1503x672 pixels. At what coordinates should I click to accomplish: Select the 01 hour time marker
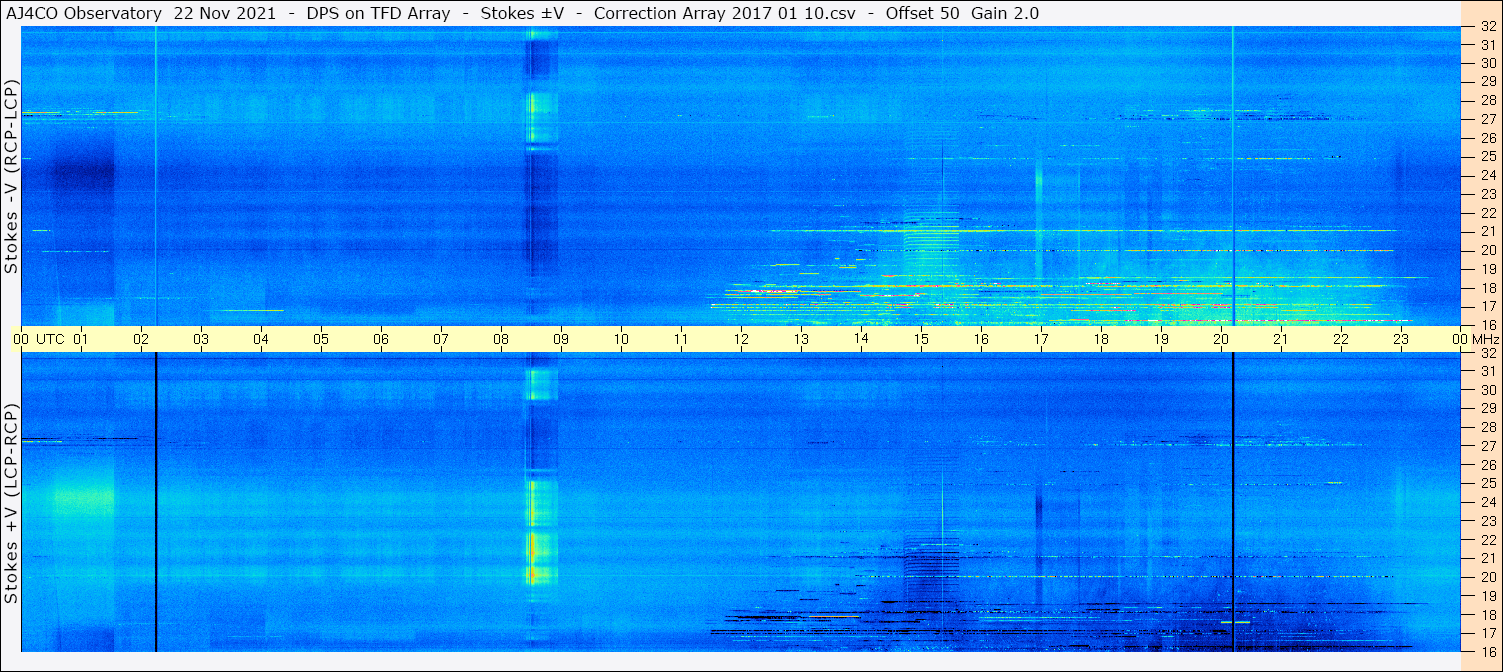tap(81, 339)
